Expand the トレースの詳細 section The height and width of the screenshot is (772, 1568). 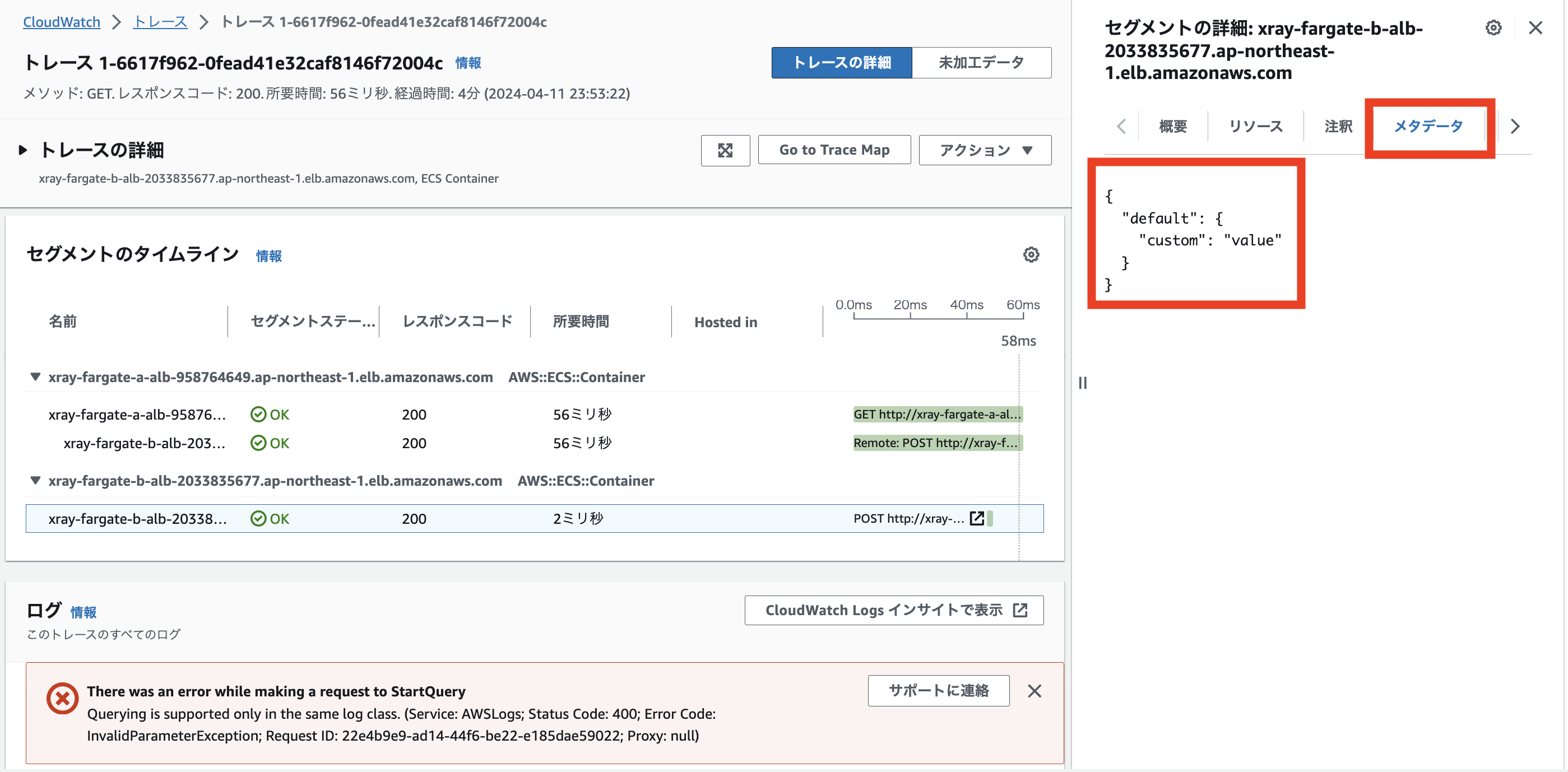(23, 150)
